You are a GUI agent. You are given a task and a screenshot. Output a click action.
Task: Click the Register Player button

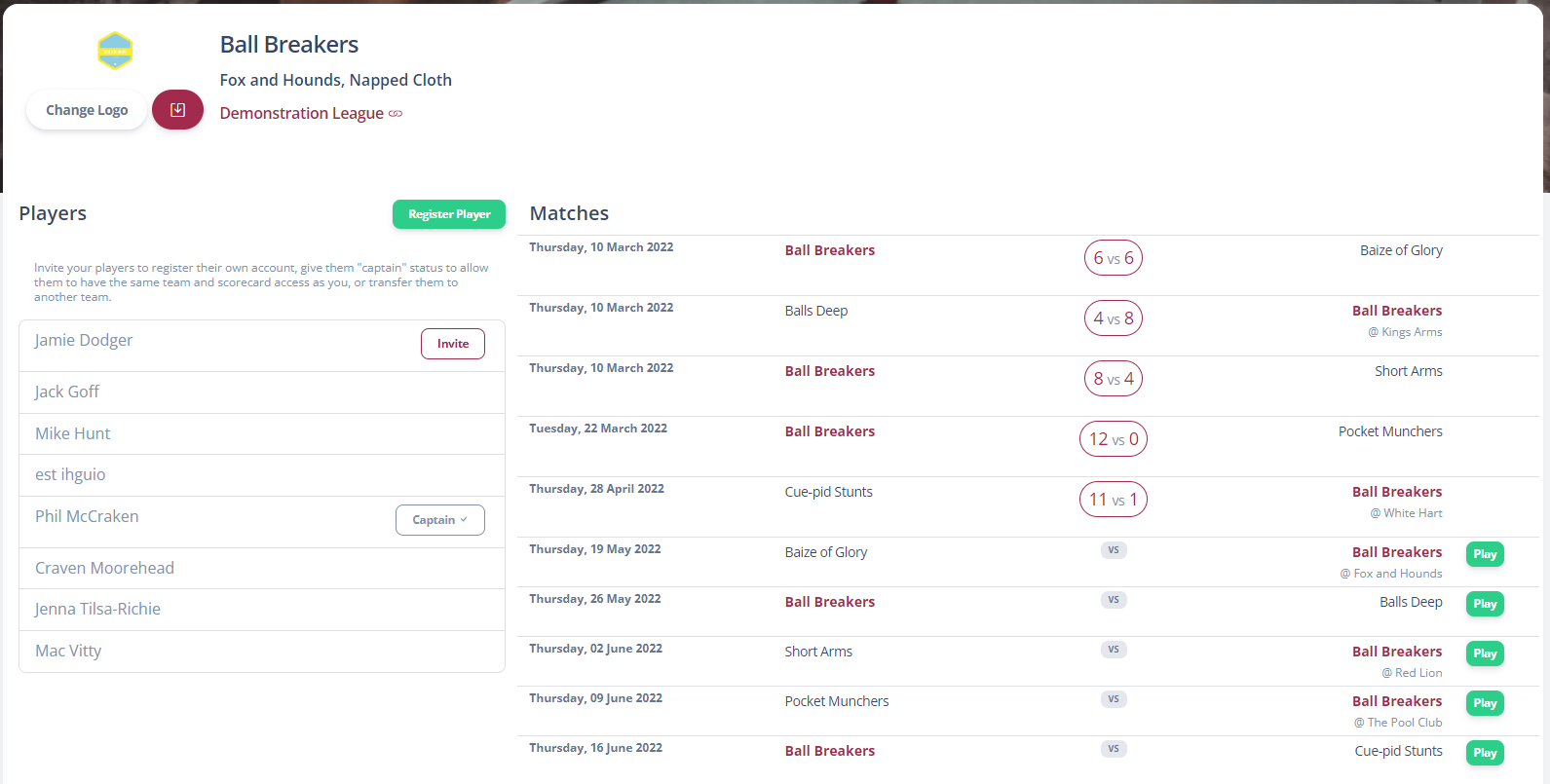(448, 214)
